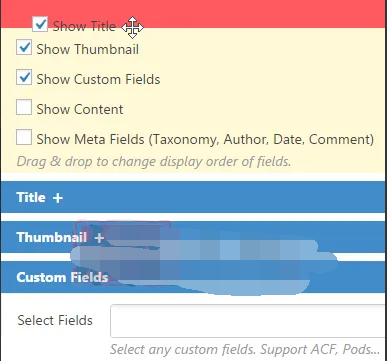Click the 'Show Thumbnail' label text
The image size is (387, 361).
pyautogui.click(x=88, y=49)
